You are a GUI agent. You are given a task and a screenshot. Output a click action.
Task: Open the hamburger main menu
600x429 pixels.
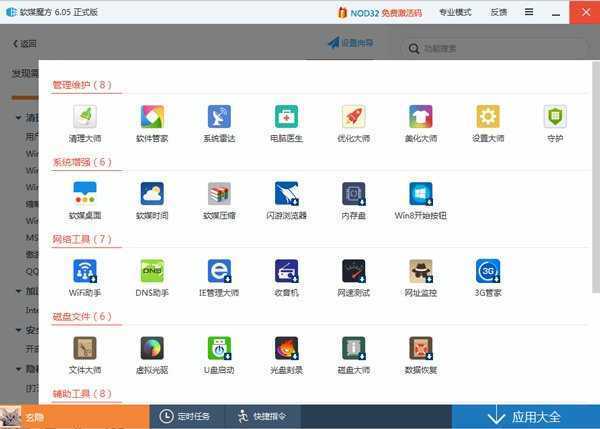529,12
